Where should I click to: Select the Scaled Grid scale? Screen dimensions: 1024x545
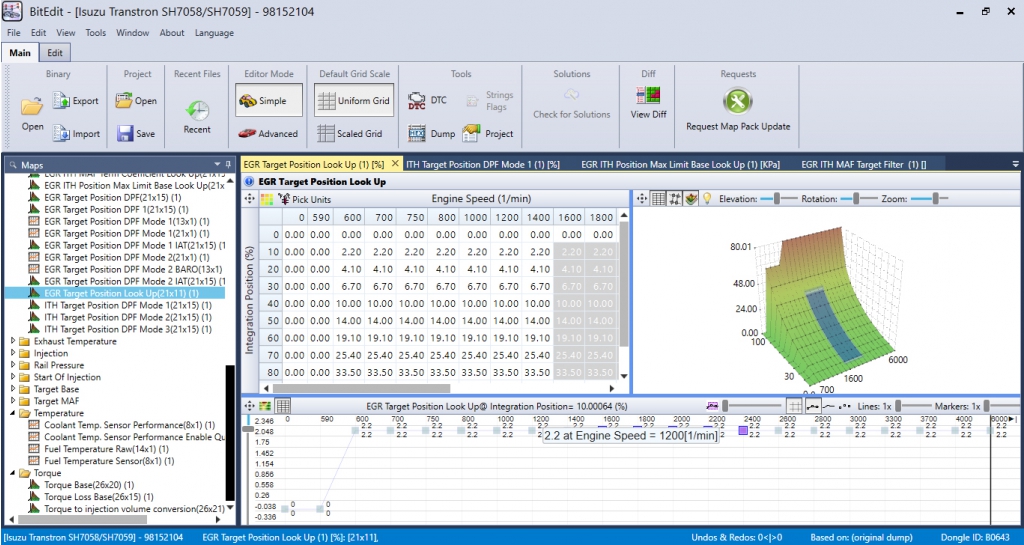[x=349, y=133]
